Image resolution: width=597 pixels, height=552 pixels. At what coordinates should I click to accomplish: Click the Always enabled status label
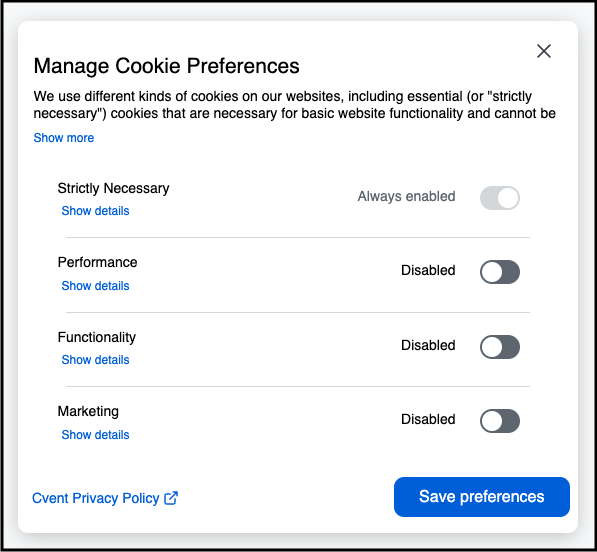tap(406, 196)
